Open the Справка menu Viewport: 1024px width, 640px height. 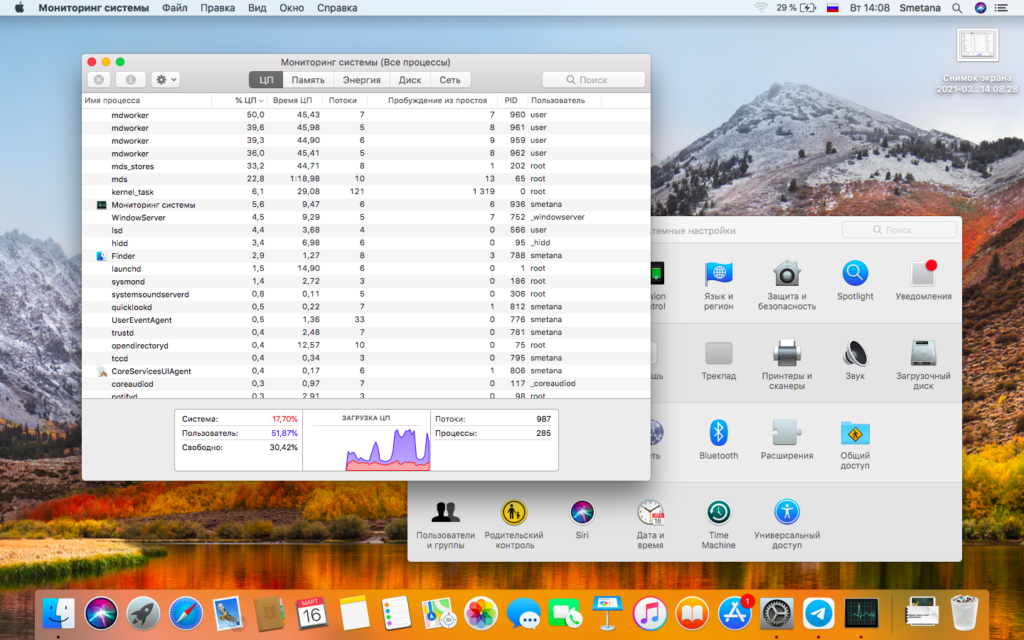click(337, 8)
